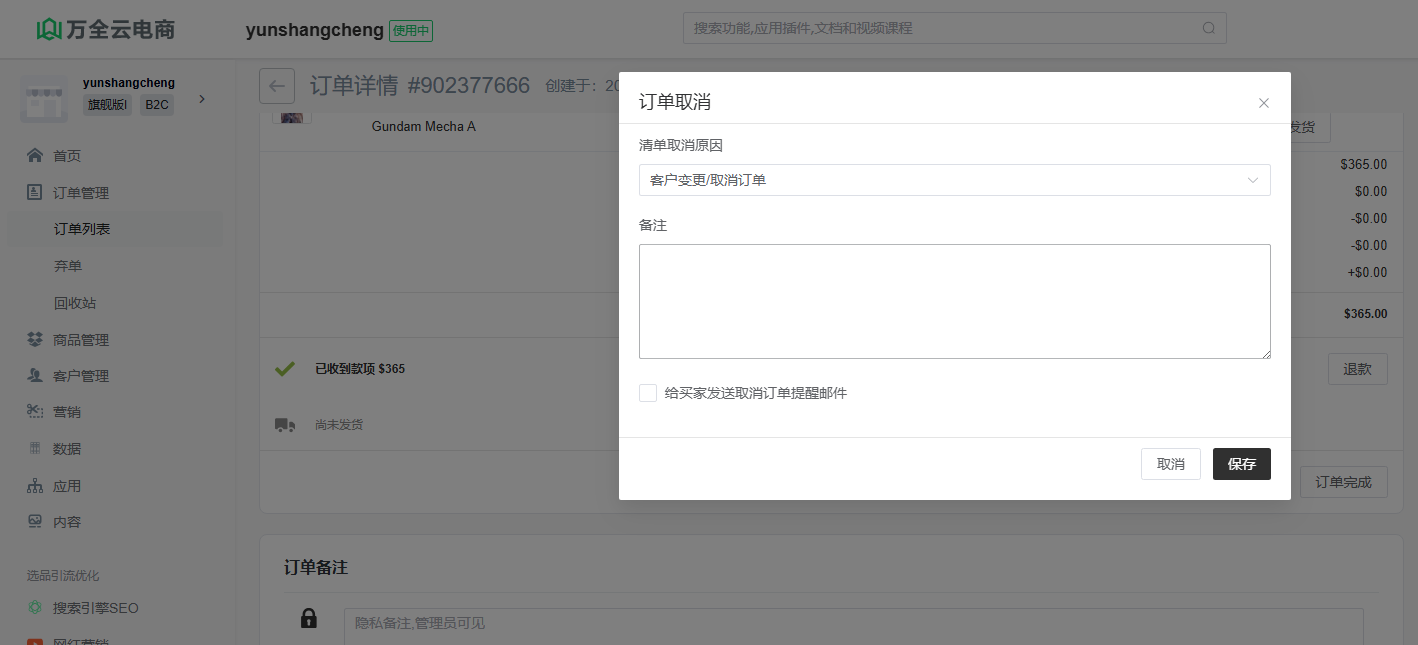The width and height of the screenshot is (1418, 645).
Task: Click the product management box icon
Action: [35, 339]
